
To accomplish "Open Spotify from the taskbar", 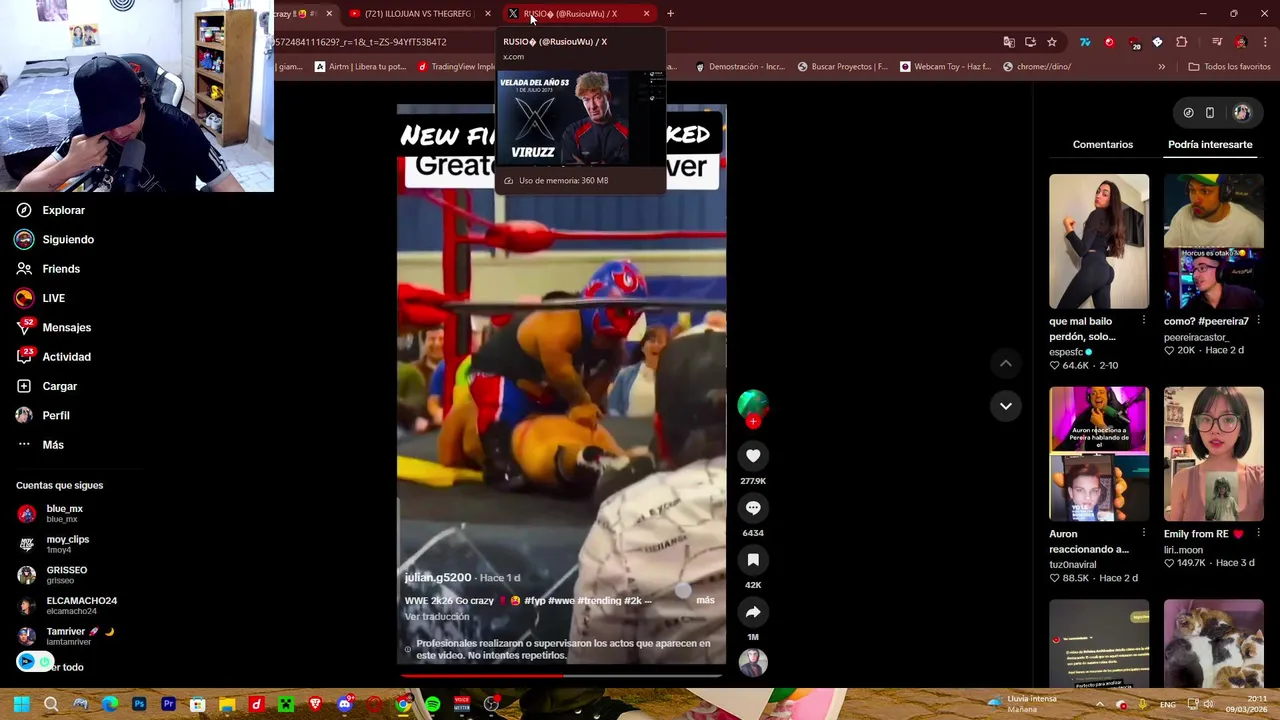I will [x=432, y=704].
